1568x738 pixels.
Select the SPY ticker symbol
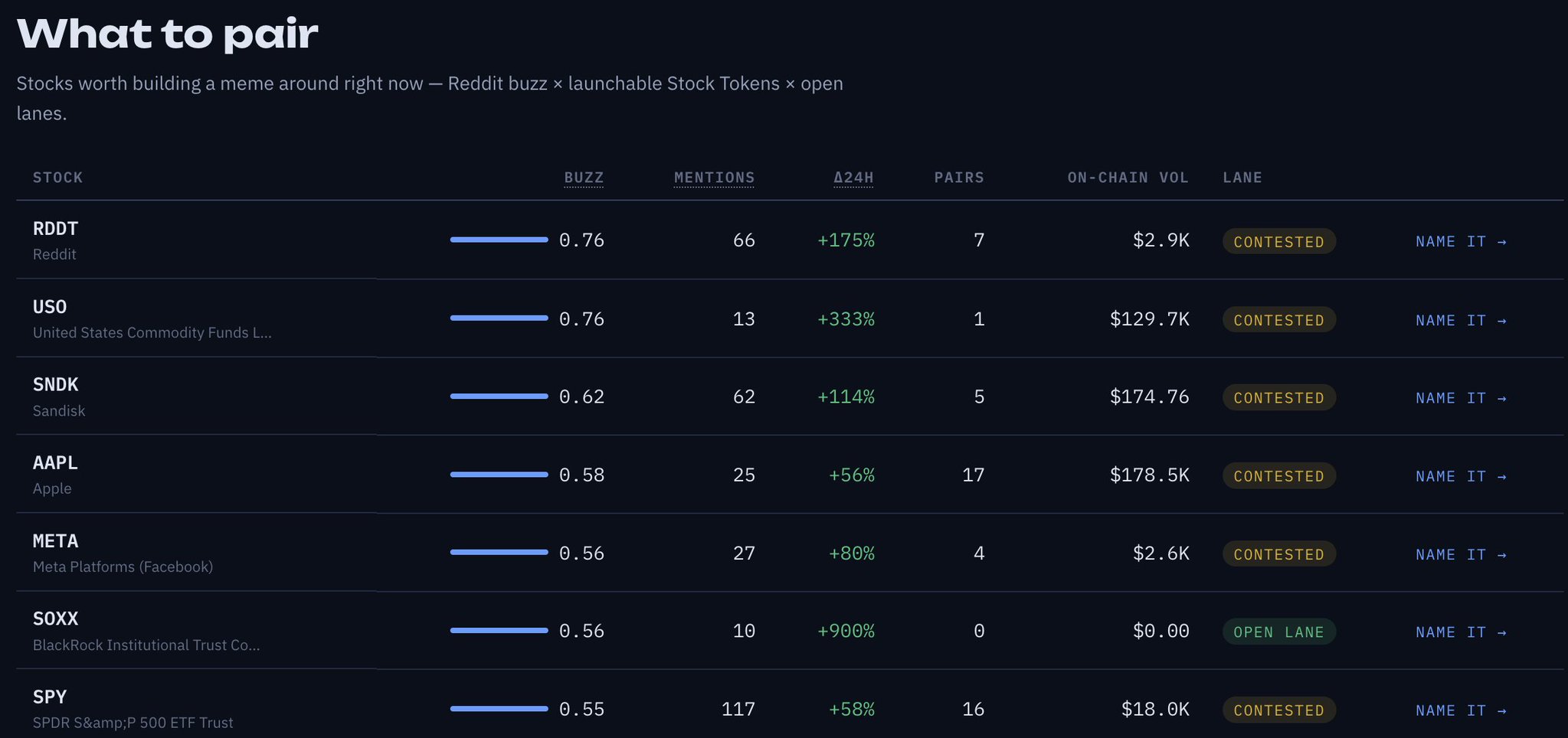point(50,697)
